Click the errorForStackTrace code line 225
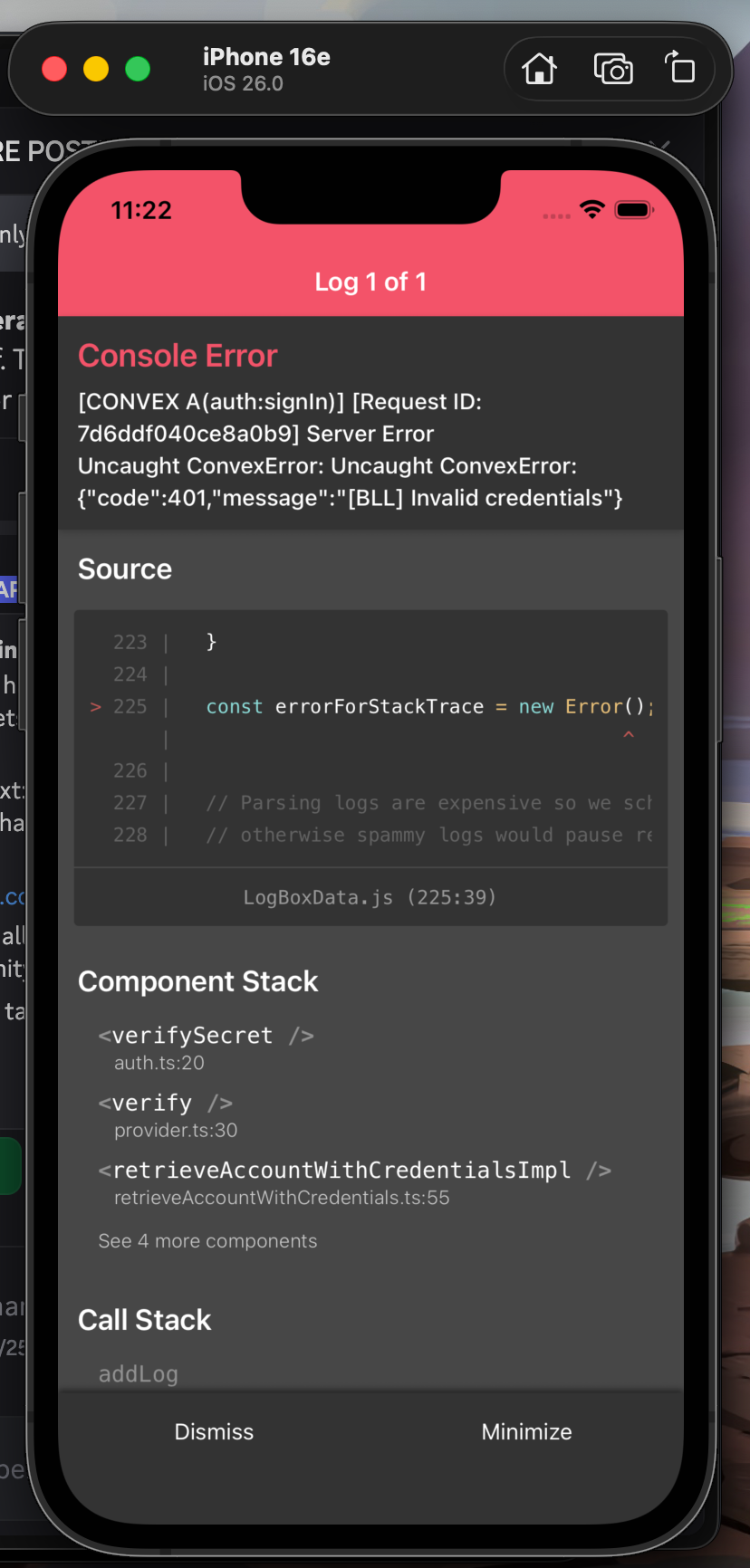This screenshot has height=1568, width=750. point(428,707)
